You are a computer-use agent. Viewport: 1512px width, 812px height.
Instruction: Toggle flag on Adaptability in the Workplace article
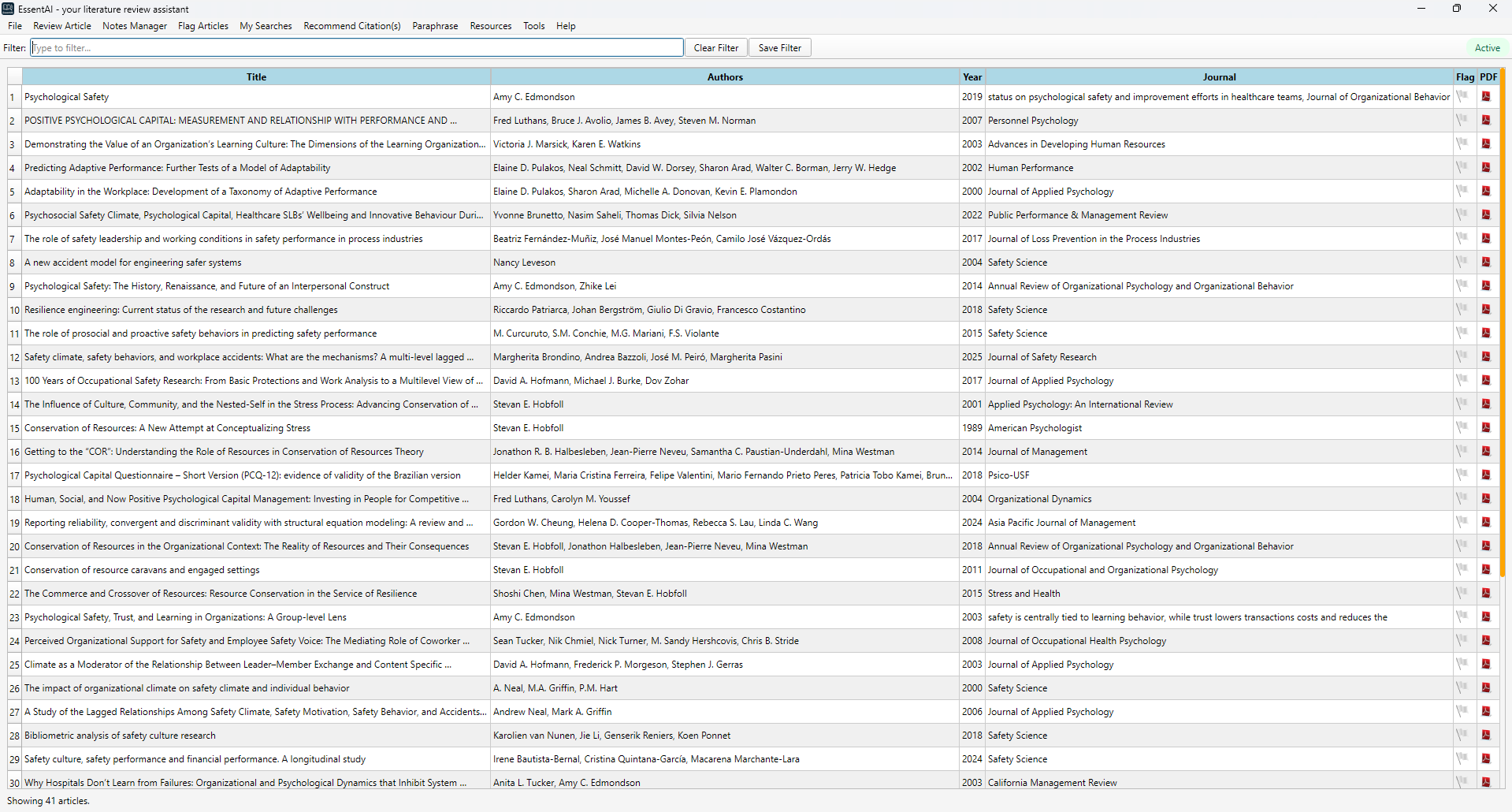1462,192
